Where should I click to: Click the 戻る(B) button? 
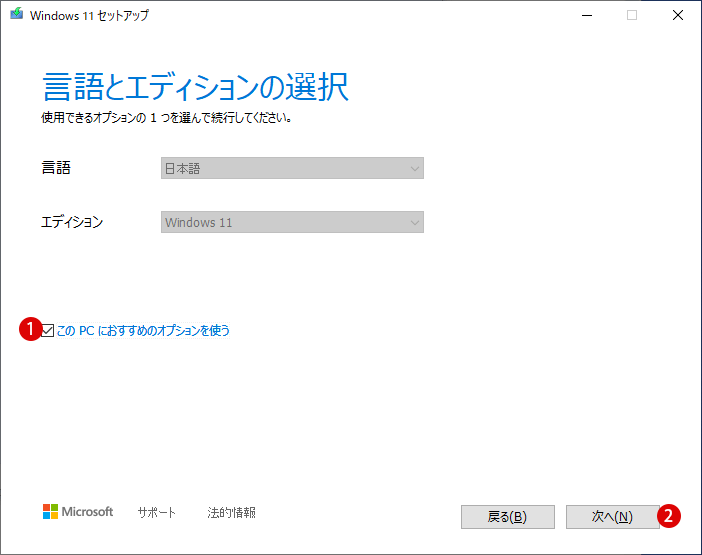(508, 517)
